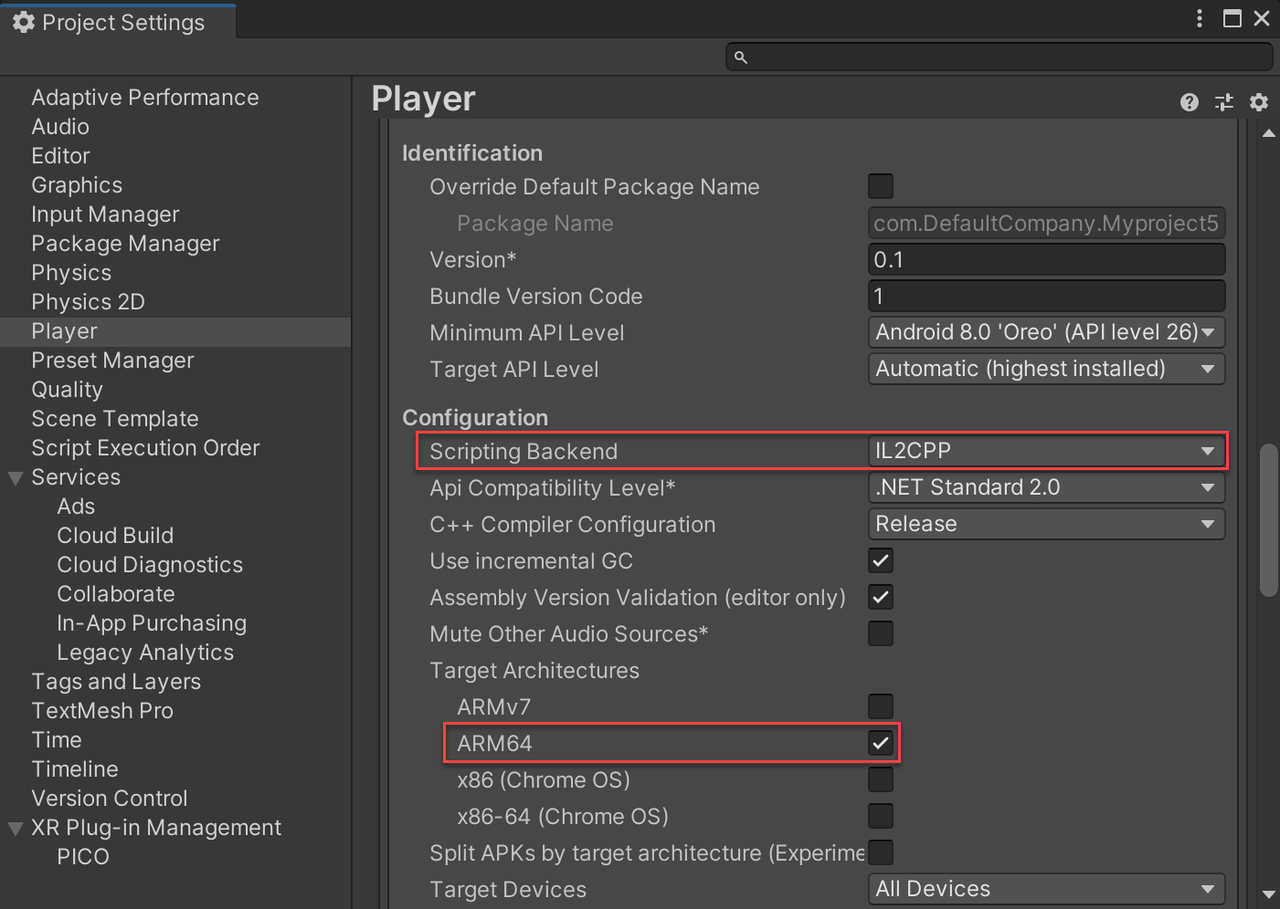The height and width of the screenshot is (909, 1280).
Task: Open the Minimum API Level dropdown
Action: point(1047,332)
